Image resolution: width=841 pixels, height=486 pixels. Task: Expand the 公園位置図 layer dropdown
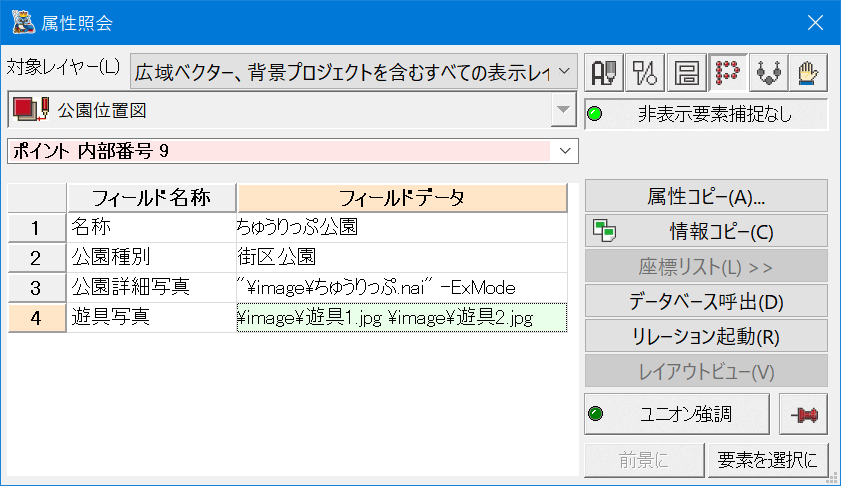pos(563,110)
